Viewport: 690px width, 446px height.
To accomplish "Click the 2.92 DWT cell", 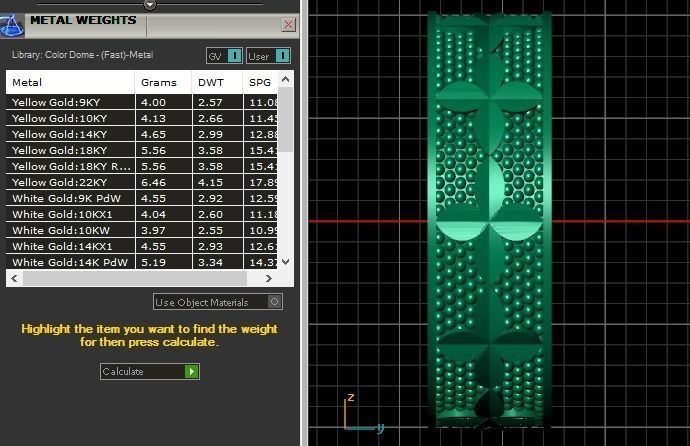I will (x=218, y=198).
